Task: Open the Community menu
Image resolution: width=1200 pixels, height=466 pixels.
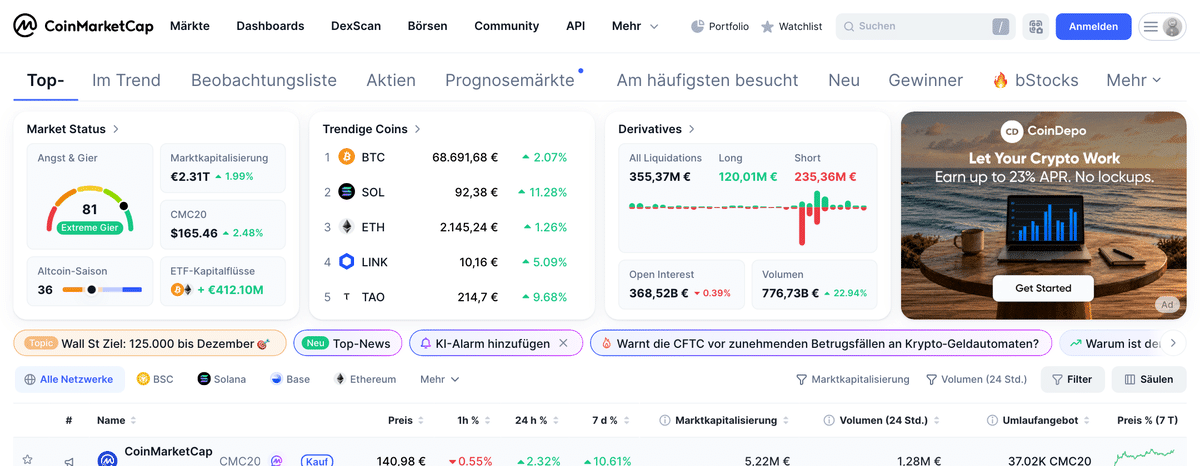Action: (507, 27)
